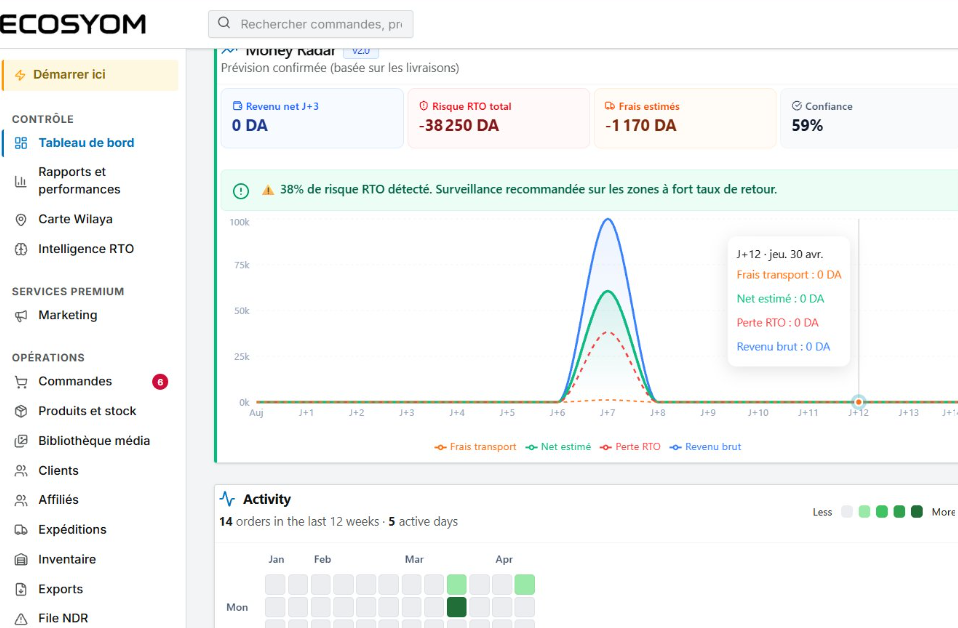The width and height of the screenshot is (958, 628).
Task: Toggle the Net estimé legend series
Action: [x=558, y=447]
